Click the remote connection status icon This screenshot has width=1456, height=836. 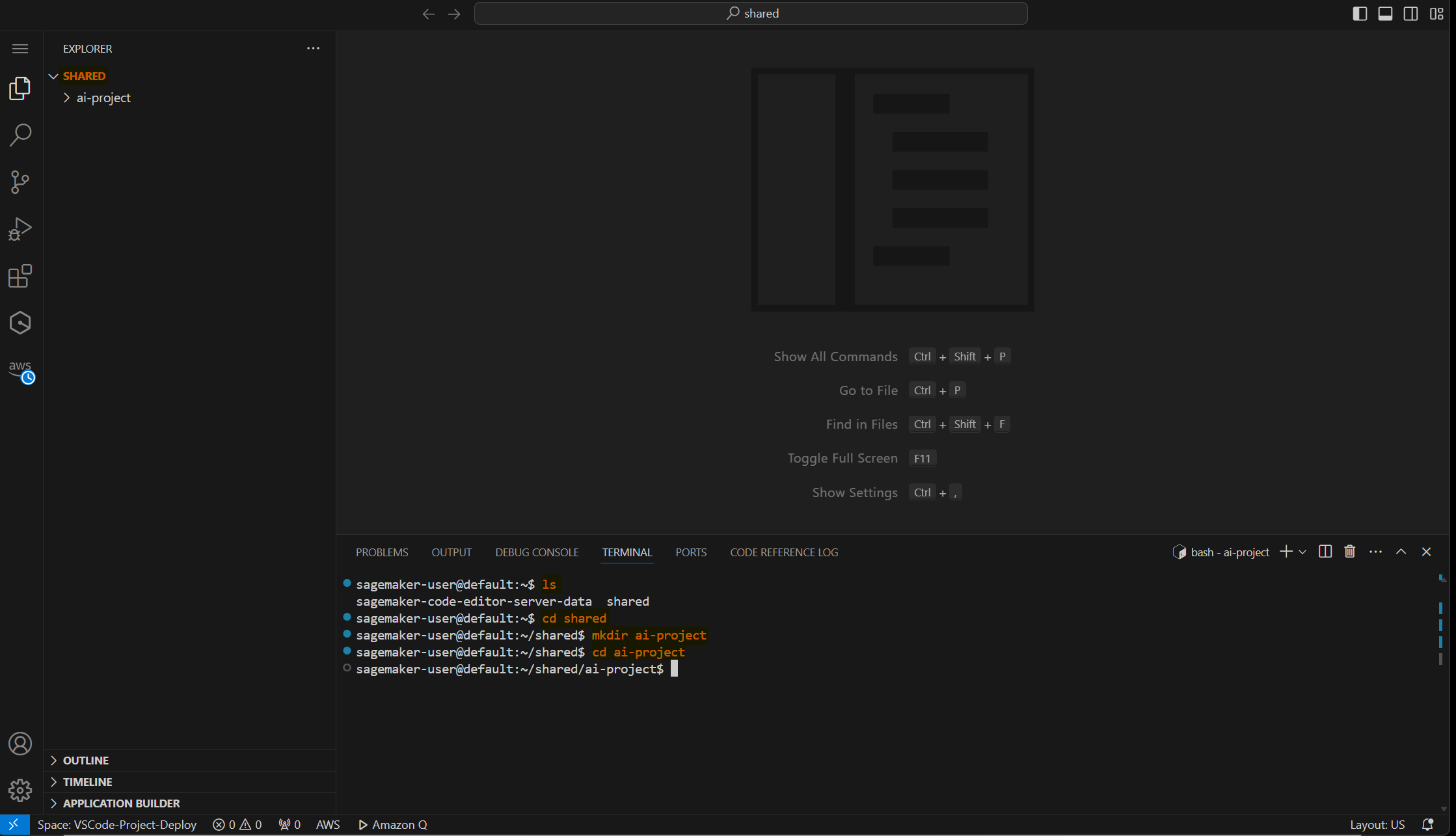click(x=14, y=825)
